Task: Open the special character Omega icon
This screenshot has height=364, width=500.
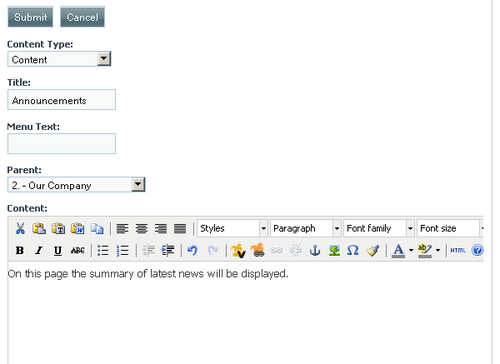Action: tap(353, 250)
